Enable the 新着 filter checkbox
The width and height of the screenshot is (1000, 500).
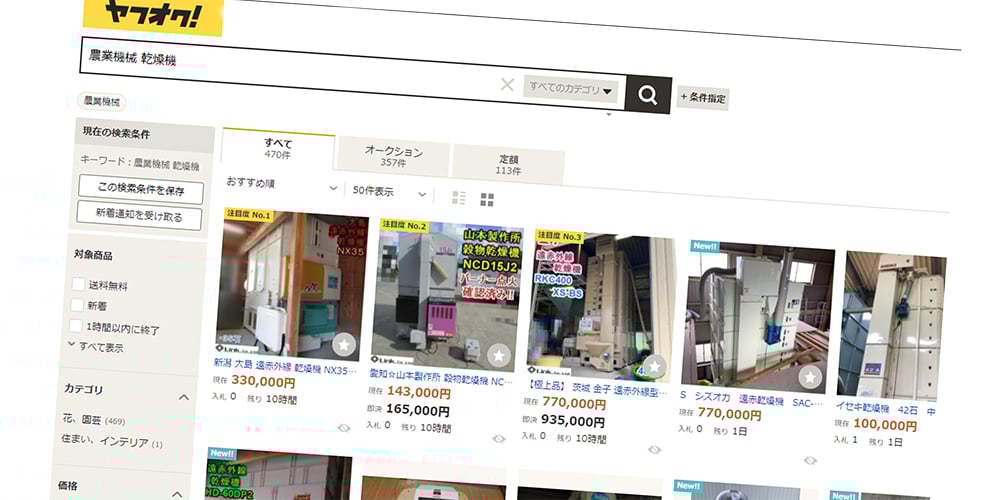click(78, 305)
